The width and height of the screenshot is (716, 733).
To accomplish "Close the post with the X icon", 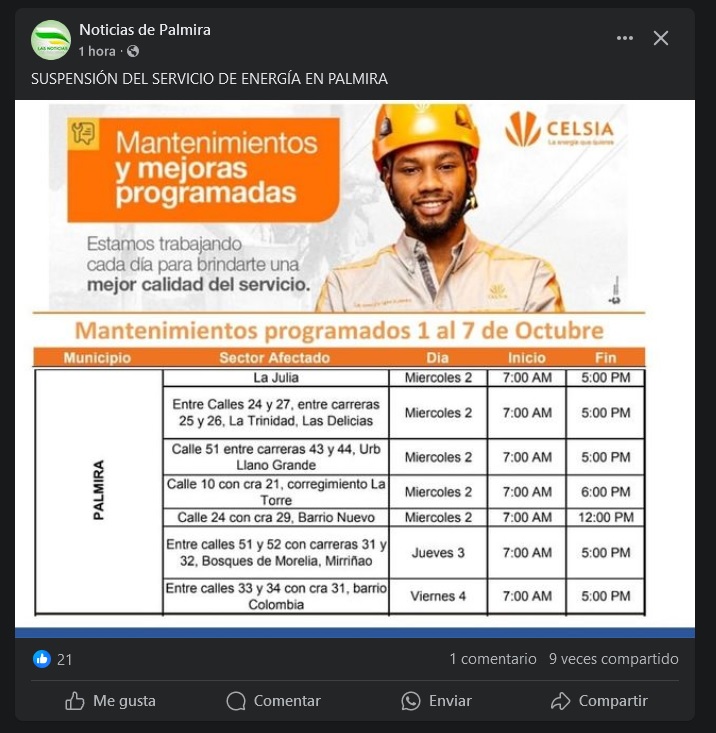I will [660, 38].
